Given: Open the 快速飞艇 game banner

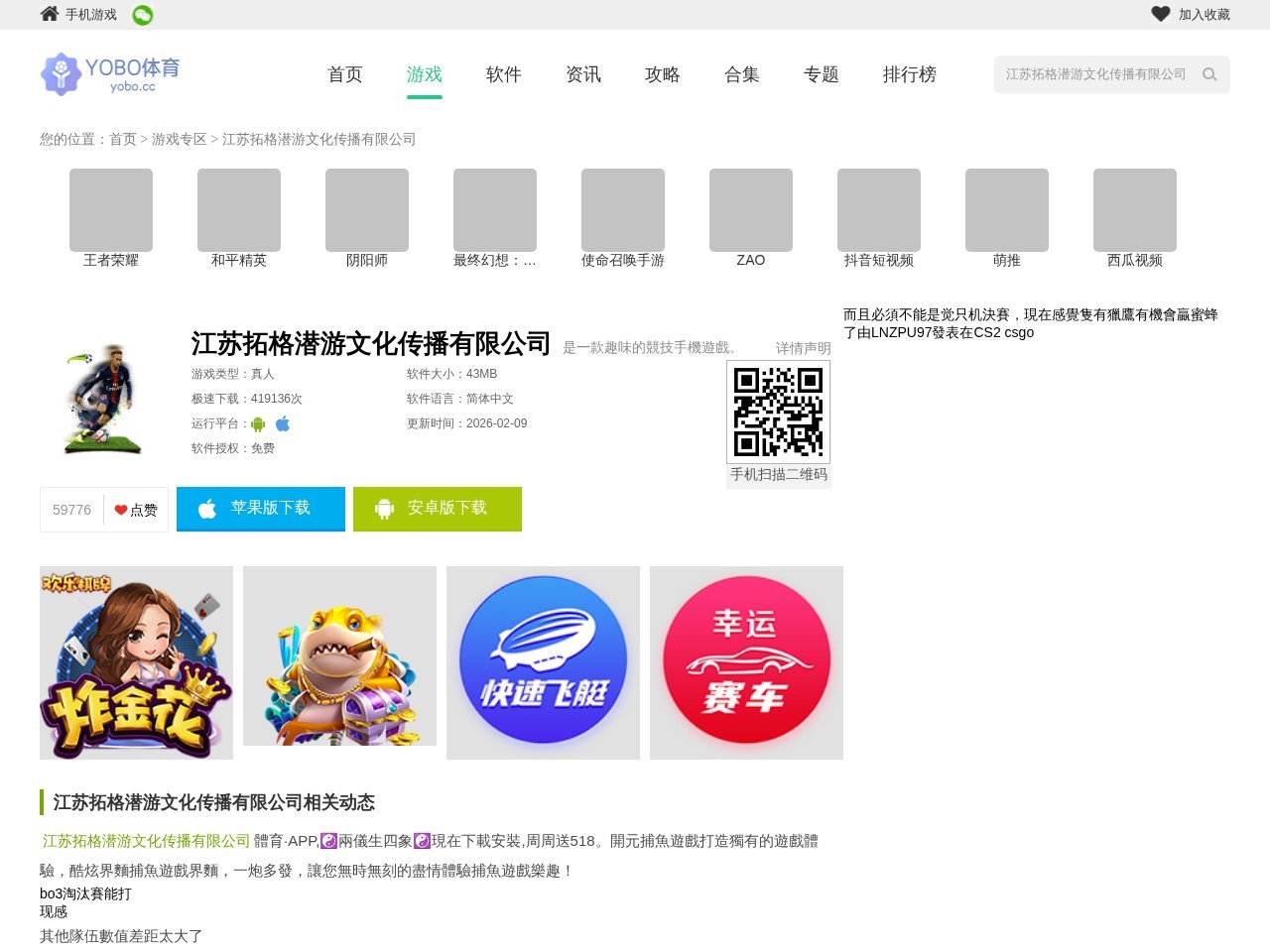Looking at the screenshot, I should coord(543,662).
